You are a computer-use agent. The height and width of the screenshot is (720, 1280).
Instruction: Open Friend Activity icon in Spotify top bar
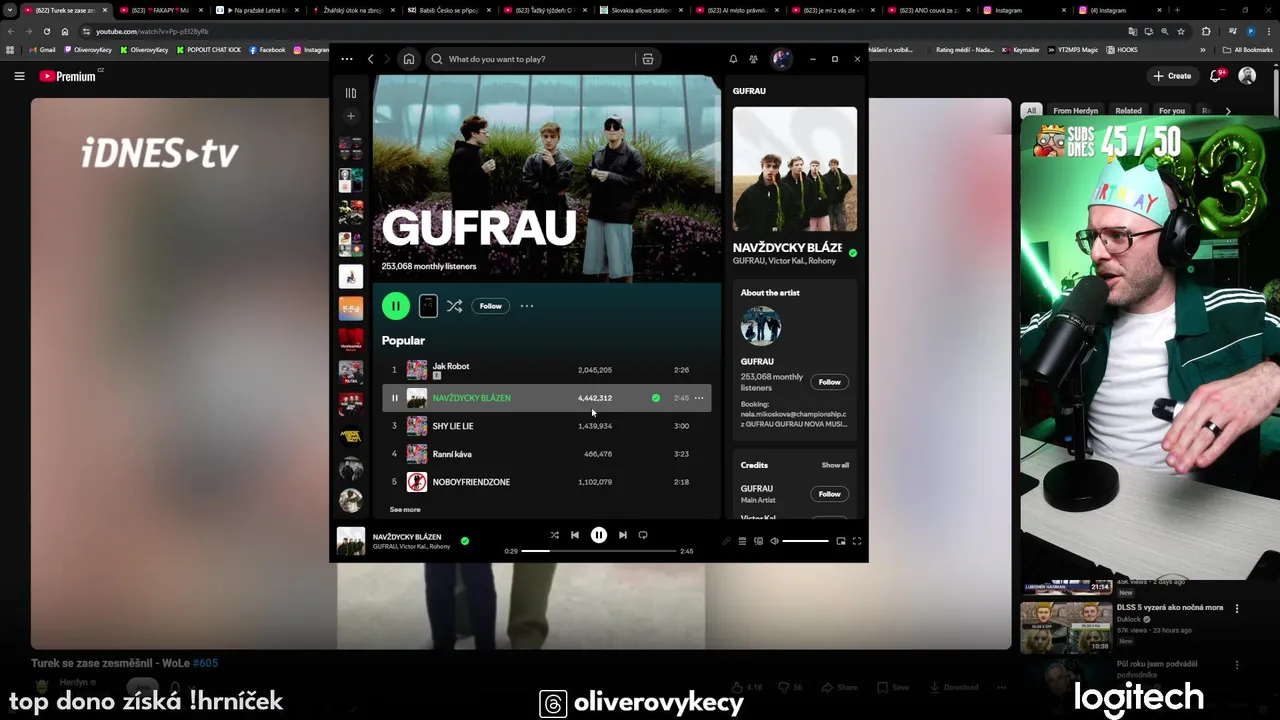(754, 59)
